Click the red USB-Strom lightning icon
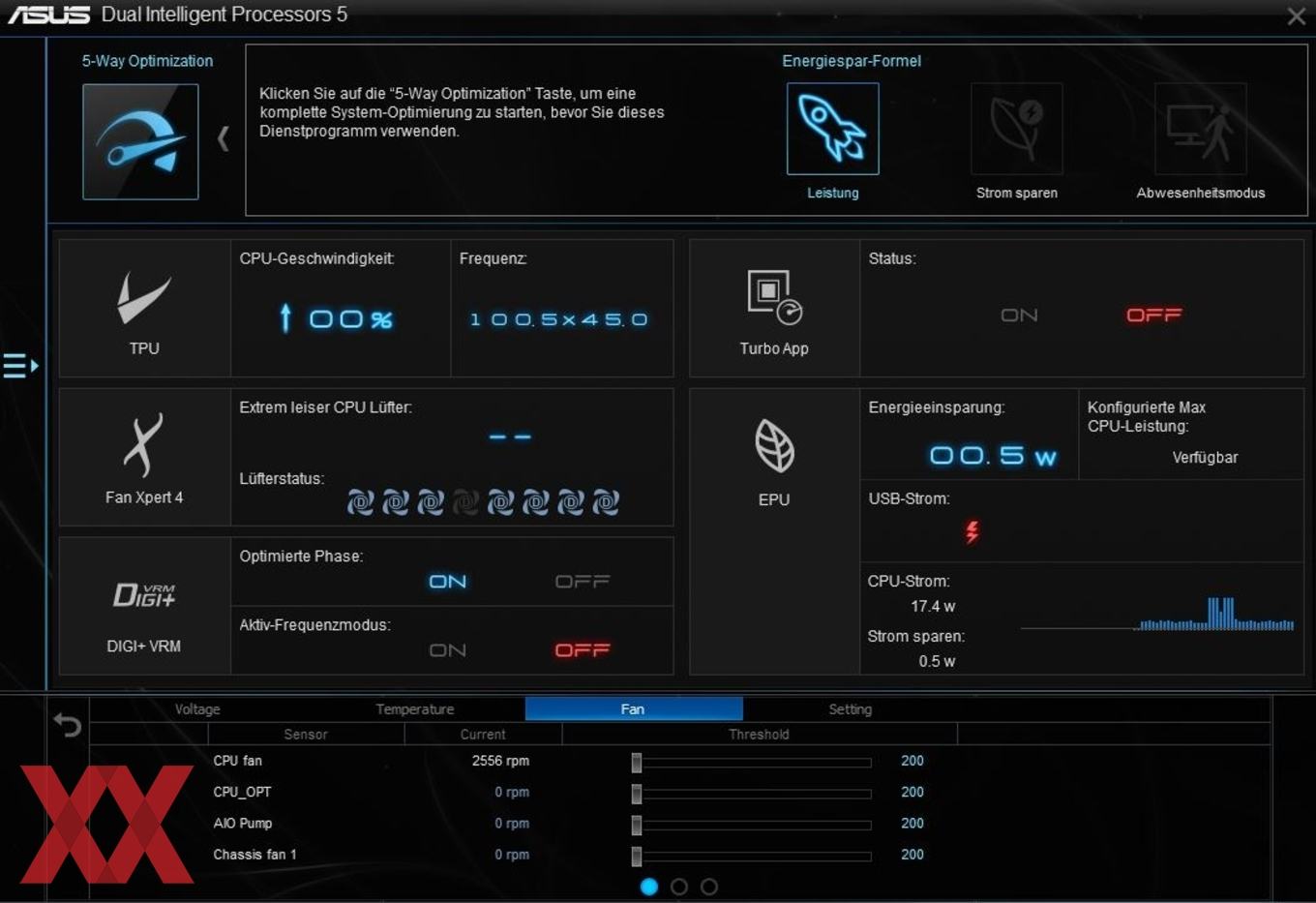The image size is (1316, 903). coord(972,531)
